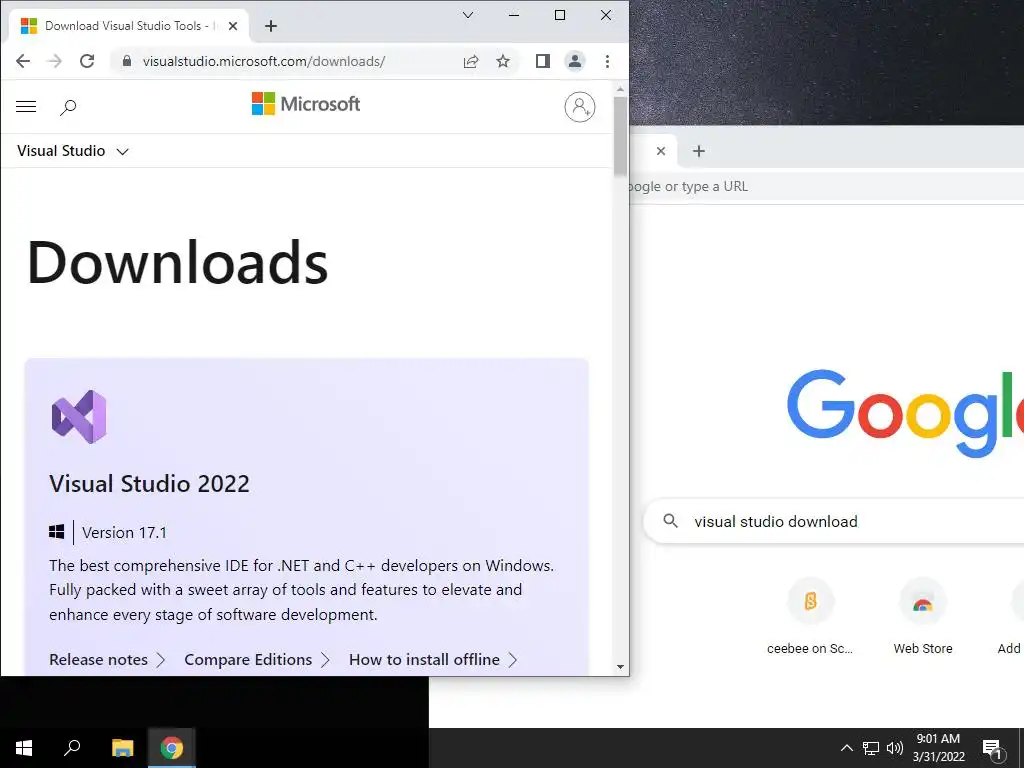Sign in via the Microsoft account icon
The width and height of the screenshot is (1024, 768).
pos(580,107)
